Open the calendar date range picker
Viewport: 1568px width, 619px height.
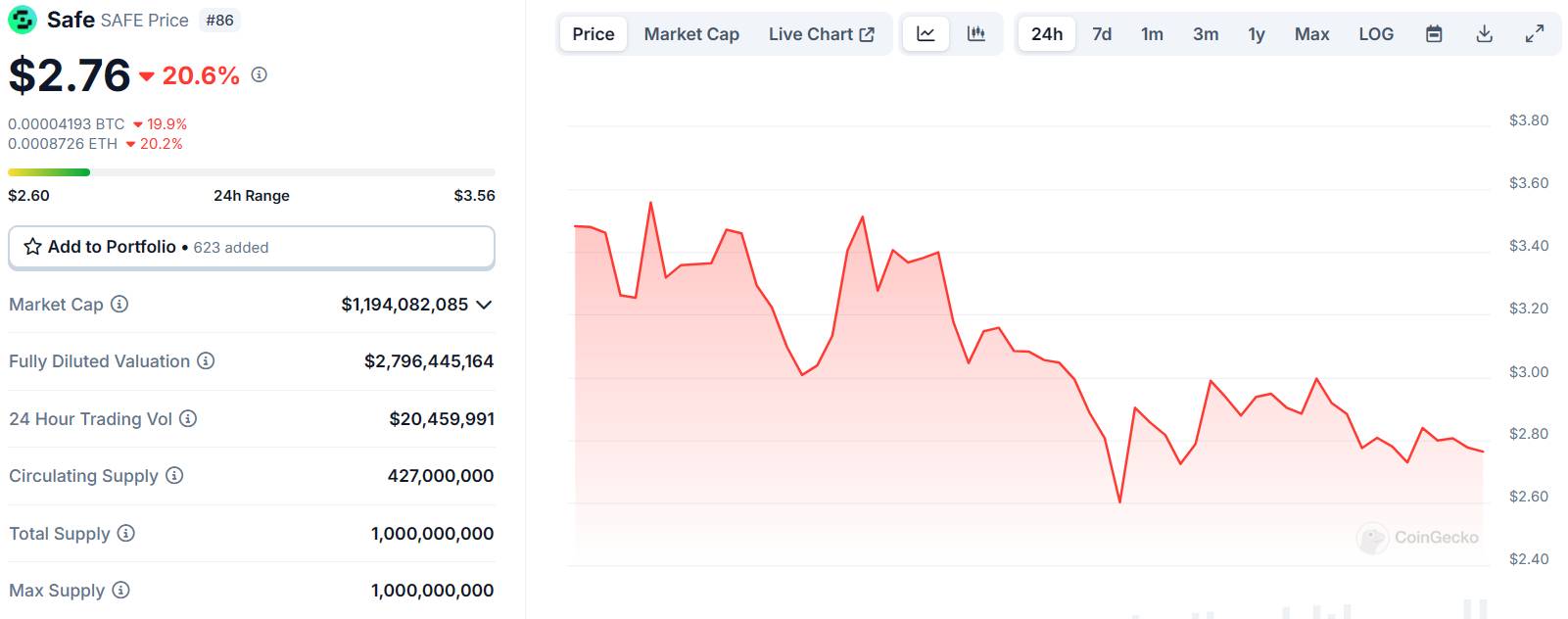tap(1434, 34)
